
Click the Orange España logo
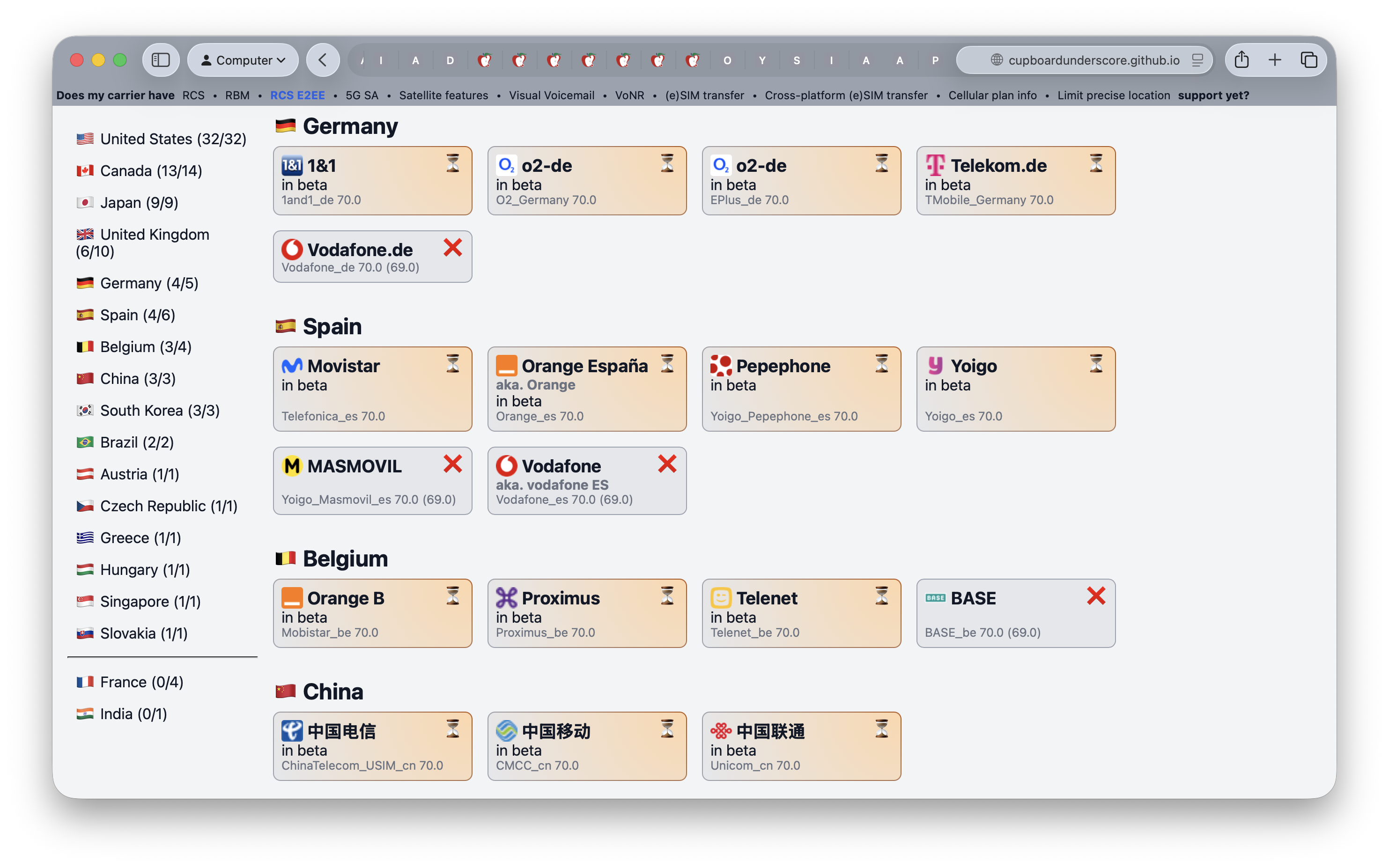506,366
